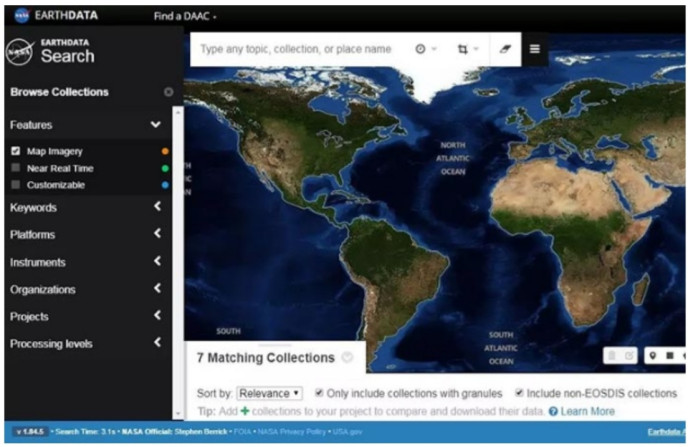Click the NASA logo beside EARTHDATA header

click(x=22, y=15)
